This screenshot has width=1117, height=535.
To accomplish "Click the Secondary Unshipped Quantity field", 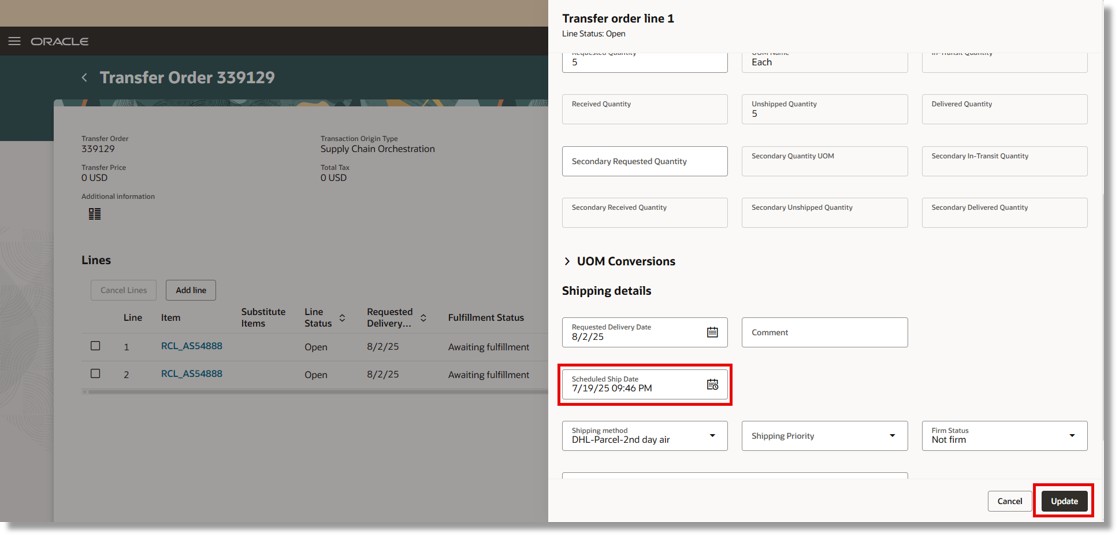I will point(825,213).
